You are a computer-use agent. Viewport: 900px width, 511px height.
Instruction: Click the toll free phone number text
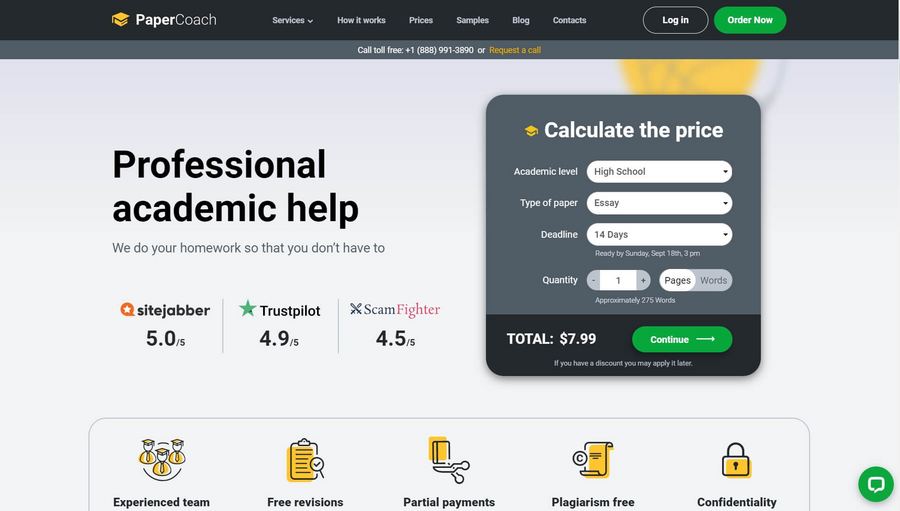click(x=439, y=50)
